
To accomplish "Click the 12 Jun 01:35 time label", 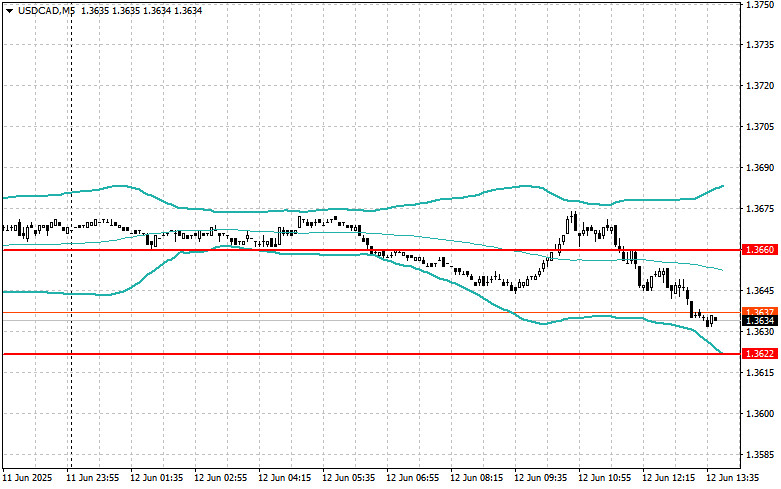I will tap(156, 478).
